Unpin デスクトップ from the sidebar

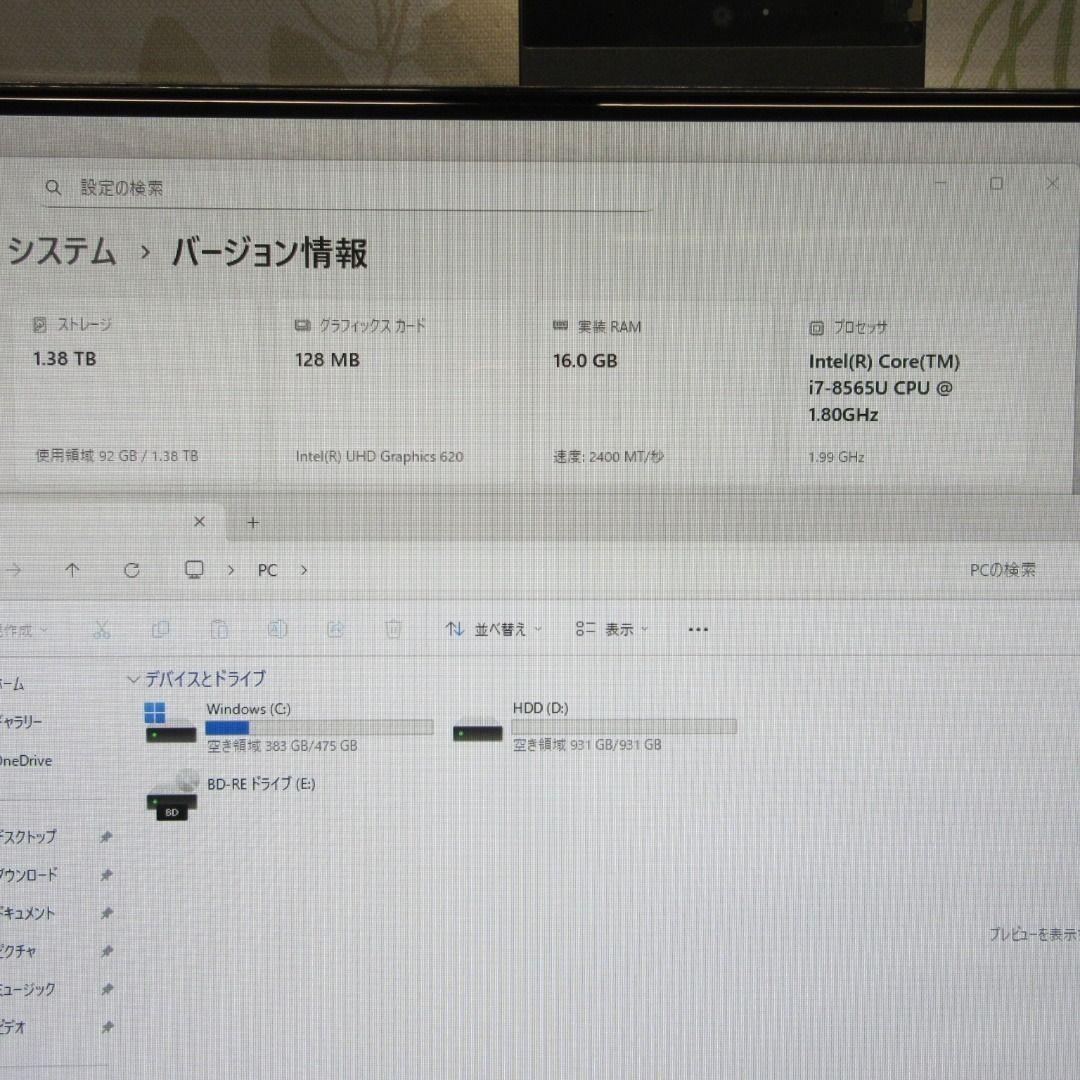click(x=105, y=837)
